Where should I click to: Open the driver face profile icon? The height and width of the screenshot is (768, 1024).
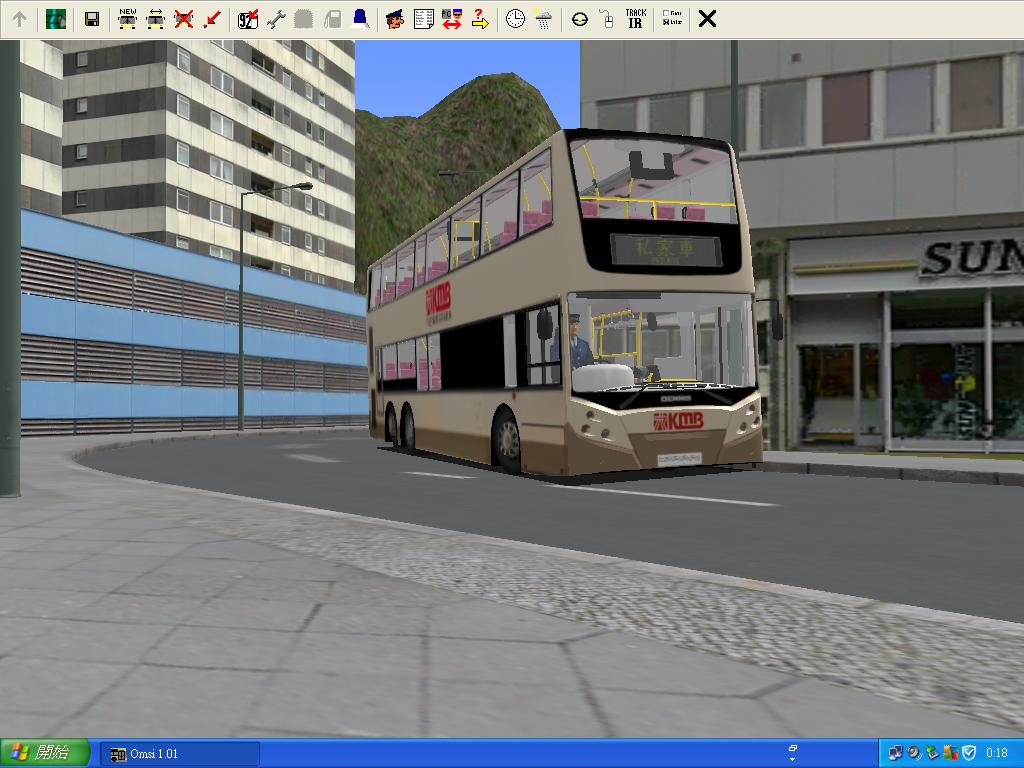tap(394, 19)
